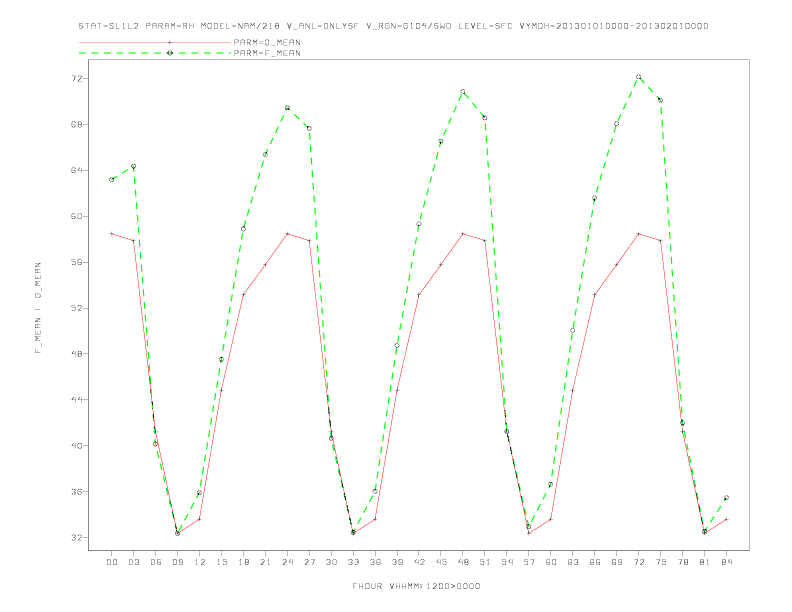Click the y-axis tick label 52
This screenshot has height=612, width=792.
[x=76, y=308]
